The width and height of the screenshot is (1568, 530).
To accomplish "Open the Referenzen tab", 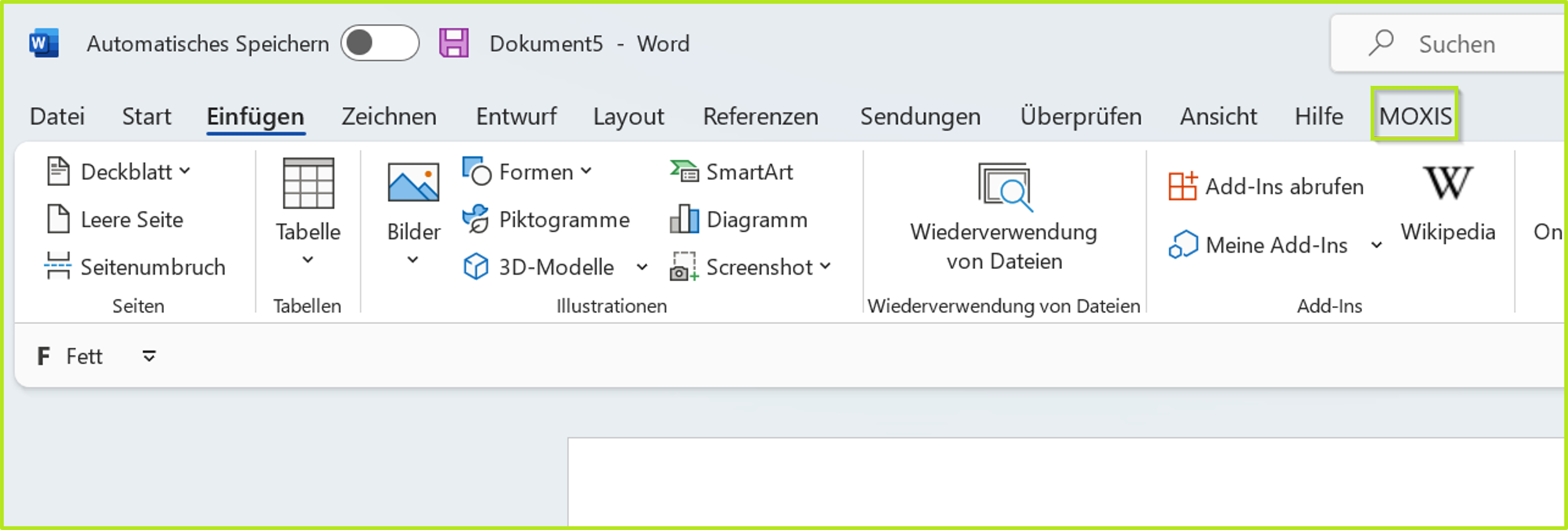I will [761, 116].
